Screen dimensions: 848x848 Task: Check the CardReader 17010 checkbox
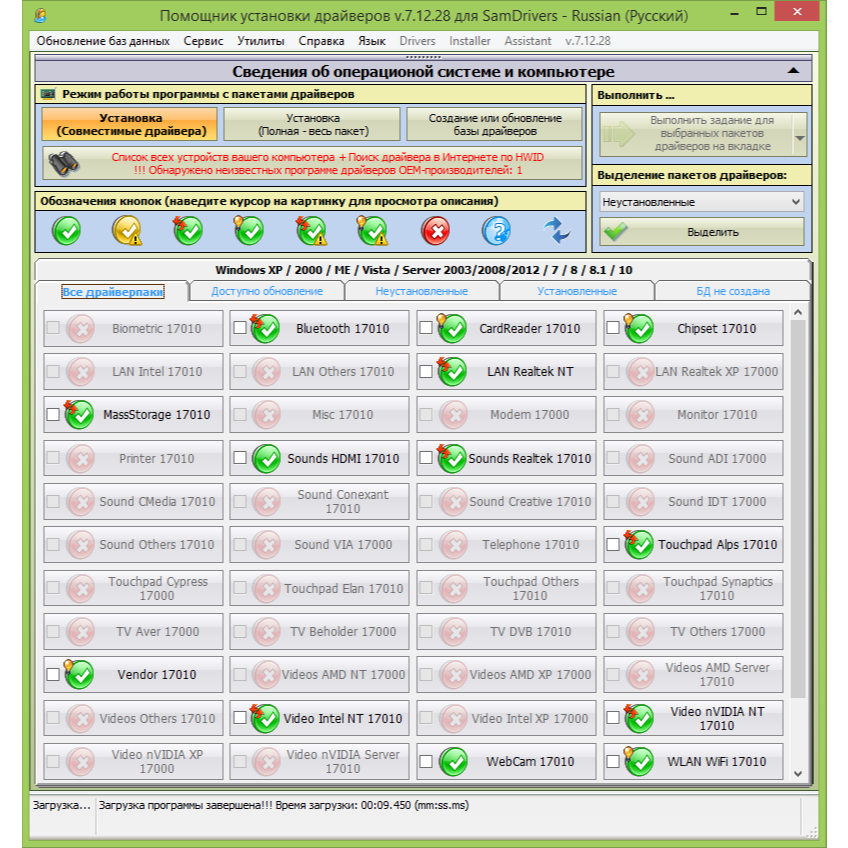point(426,328)
